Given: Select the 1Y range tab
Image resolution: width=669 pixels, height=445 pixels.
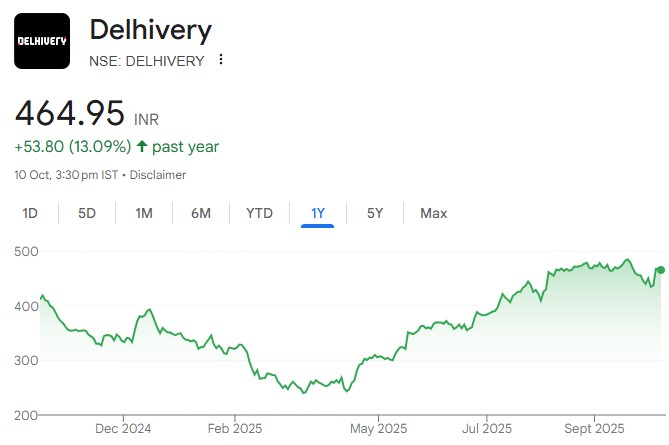Looking at the screenshot, I should pos(318,213).
